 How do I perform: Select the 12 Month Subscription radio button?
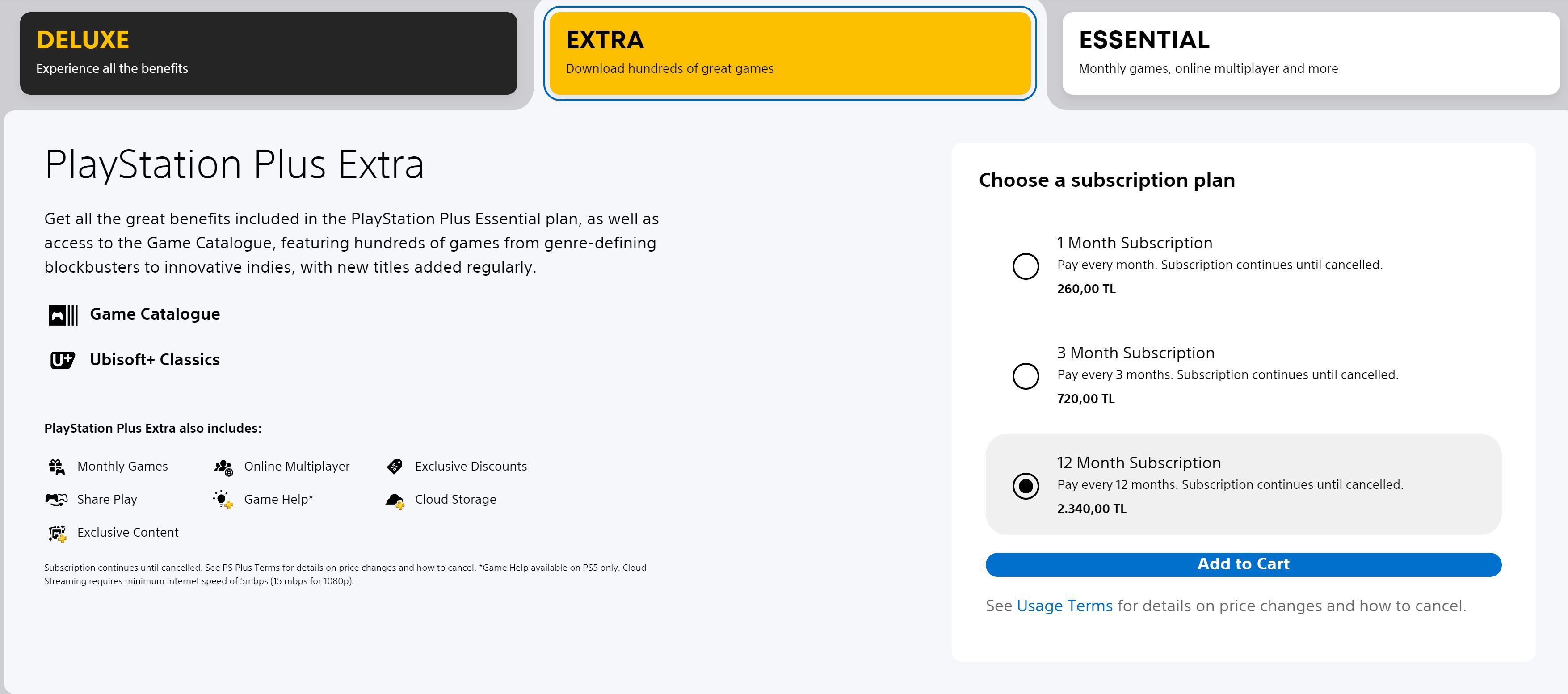click(1025, 486)
